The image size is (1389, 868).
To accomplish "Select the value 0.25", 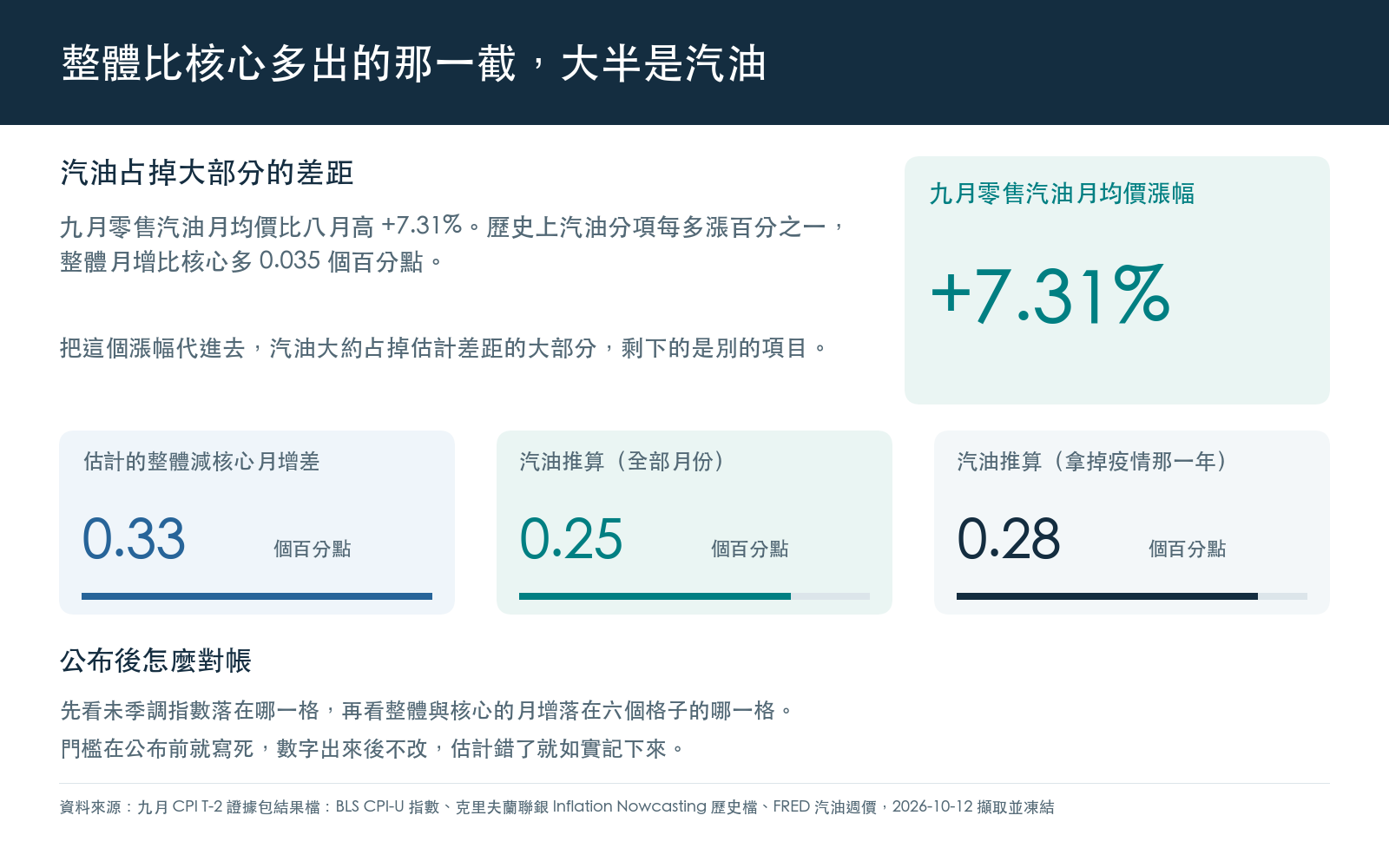I will [571, 539].
